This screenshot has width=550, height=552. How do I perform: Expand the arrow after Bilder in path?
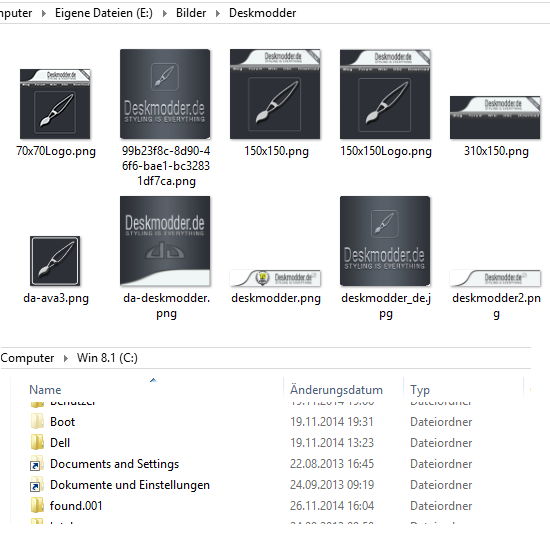[218, 13]
